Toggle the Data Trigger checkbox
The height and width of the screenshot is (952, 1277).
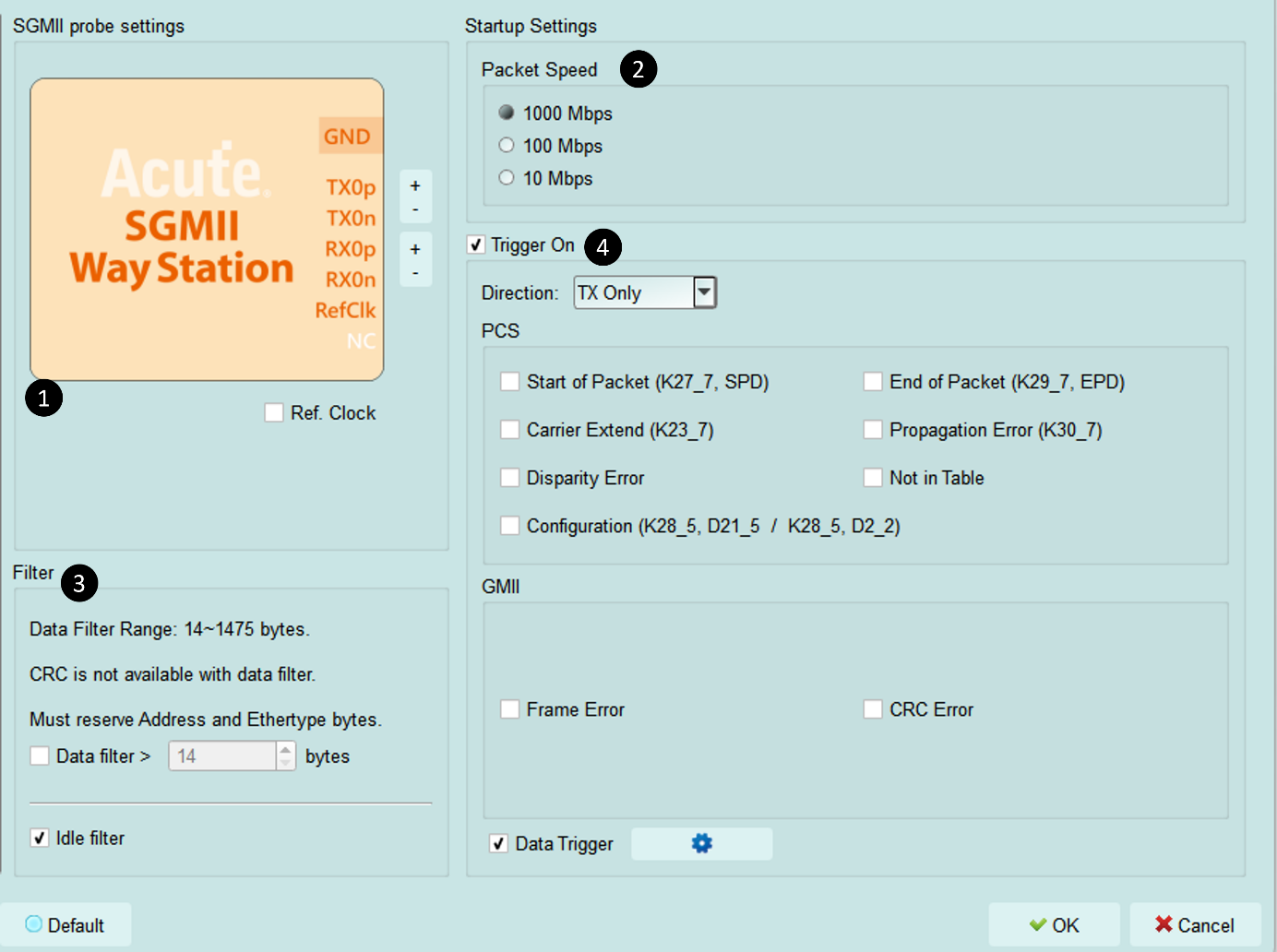click(498, 843)
